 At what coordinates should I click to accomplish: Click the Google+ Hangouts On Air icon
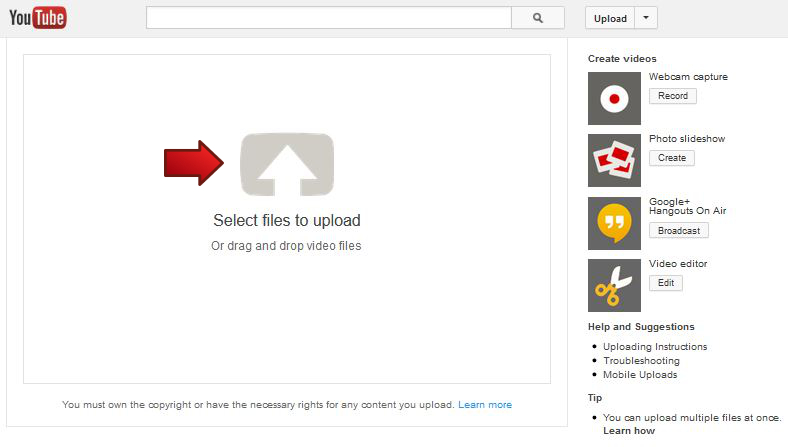click(614, 223)
